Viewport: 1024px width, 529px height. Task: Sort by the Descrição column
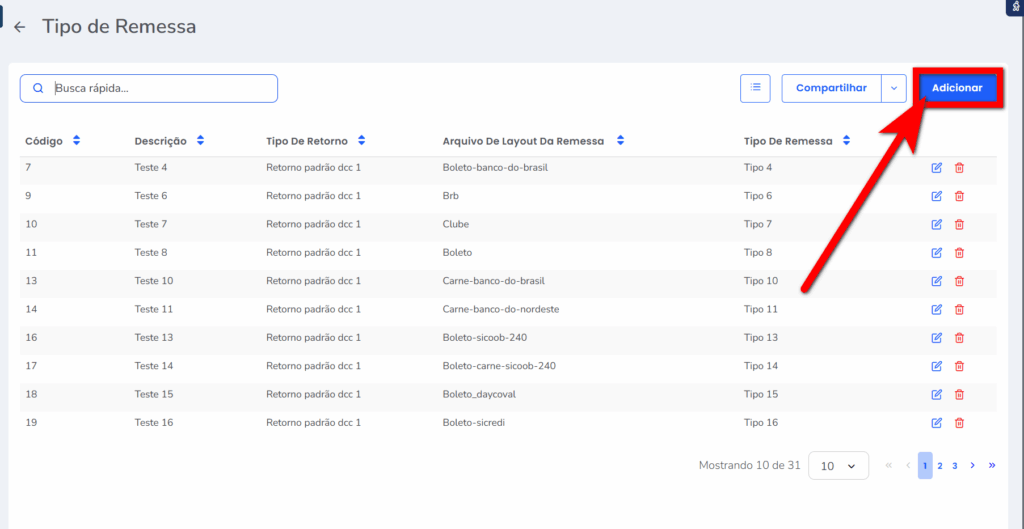click(200, 141)
